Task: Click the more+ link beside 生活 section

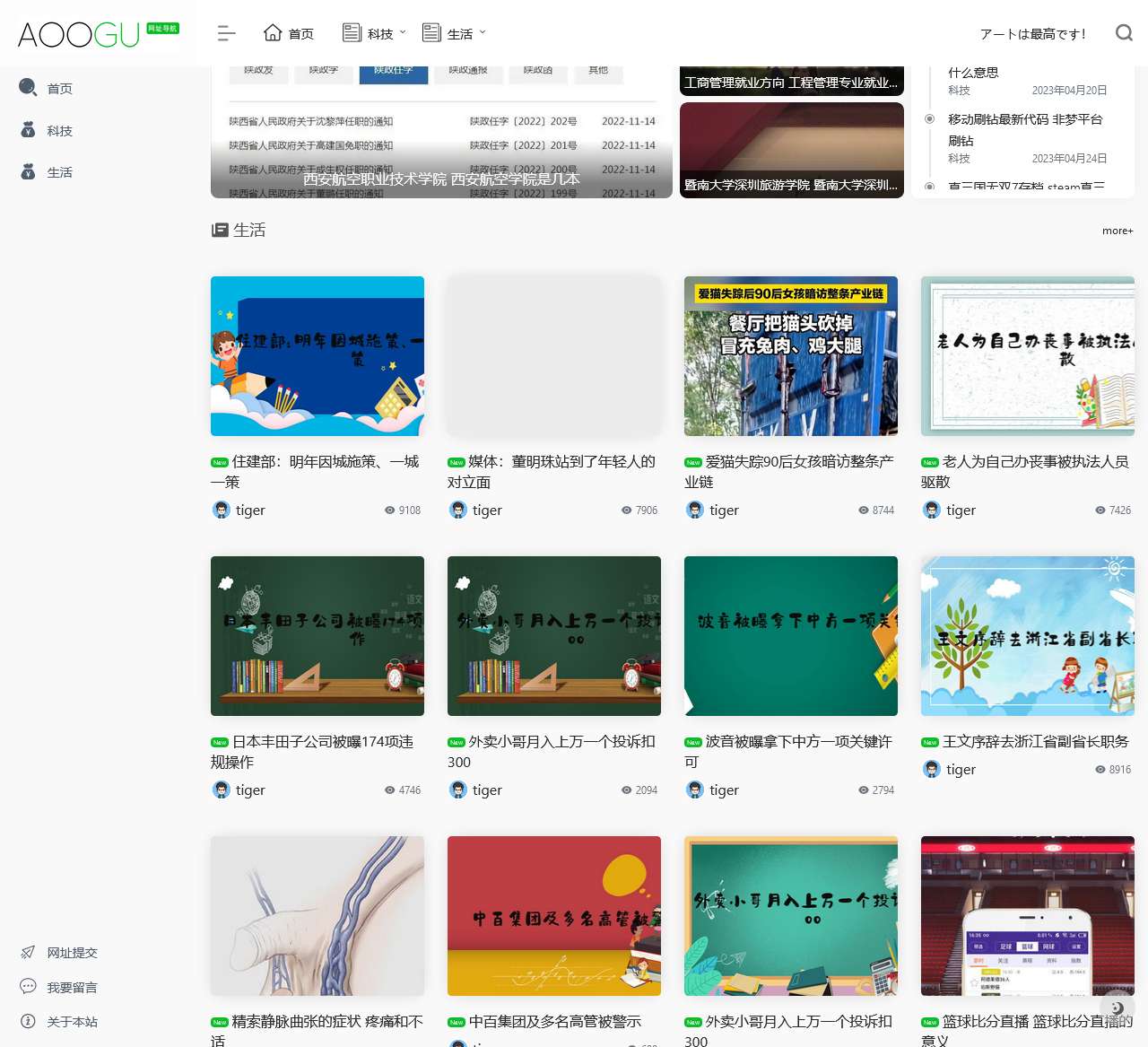Action: [1118, 231]
